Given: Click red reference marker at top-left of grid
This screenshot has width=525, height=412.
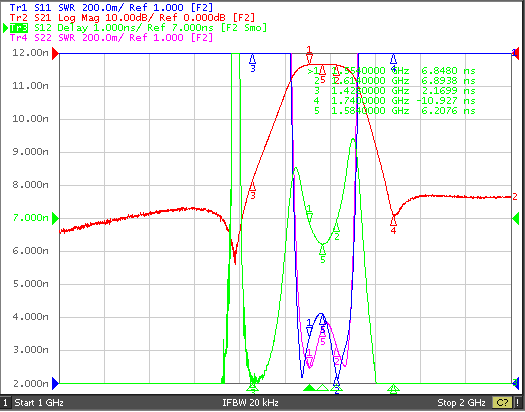Looking at the screenshot, I should click(x=56, y=53).
